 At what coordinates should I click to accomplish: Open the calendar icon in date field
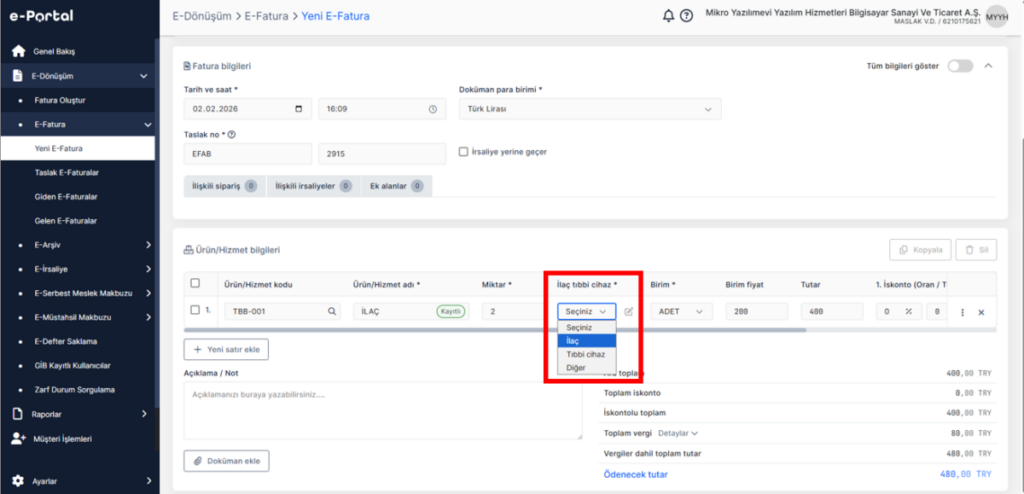299,109
